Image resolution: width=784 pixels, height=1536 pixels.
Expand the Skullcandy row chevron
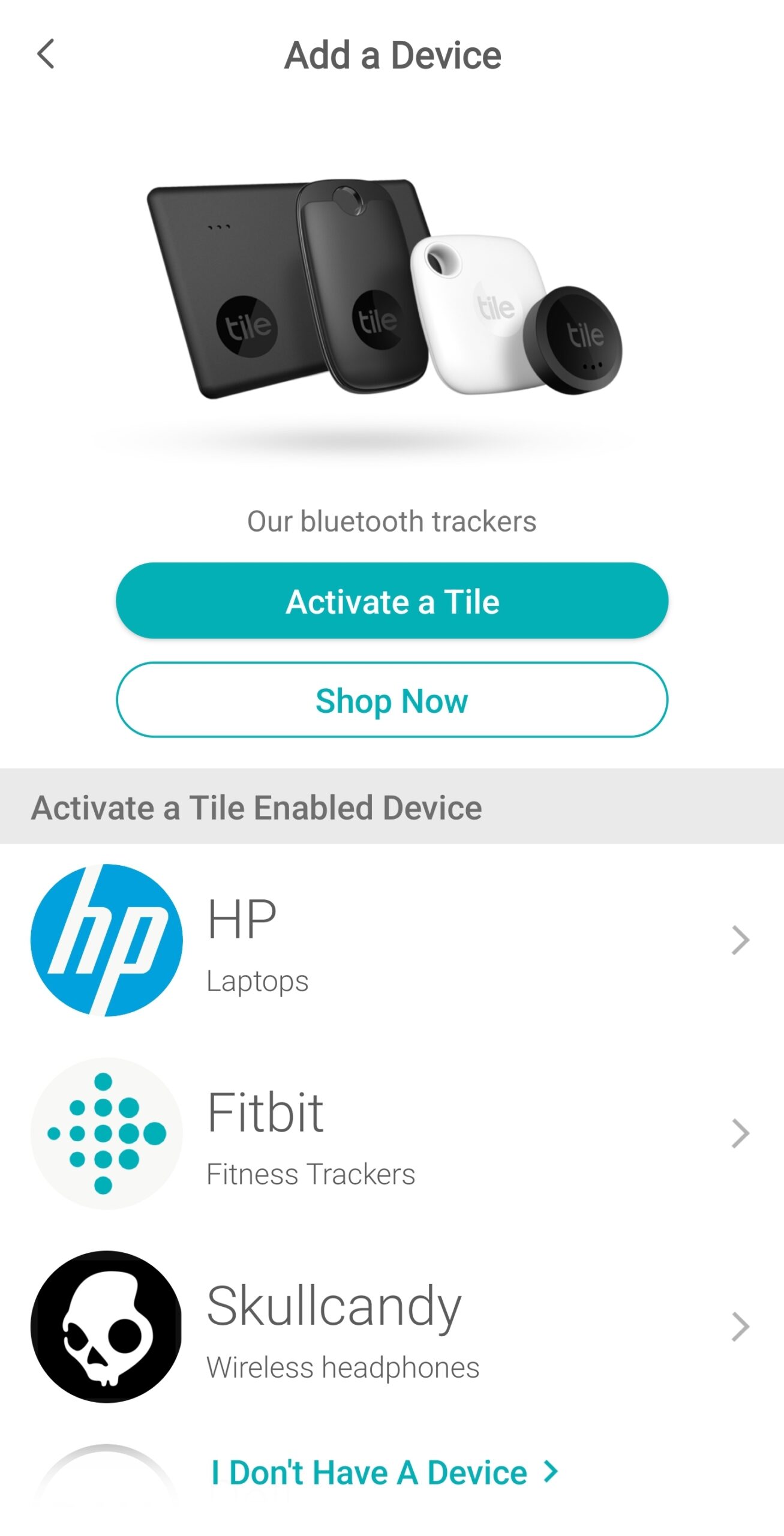pyautogui.click(x=741, y=1326)
